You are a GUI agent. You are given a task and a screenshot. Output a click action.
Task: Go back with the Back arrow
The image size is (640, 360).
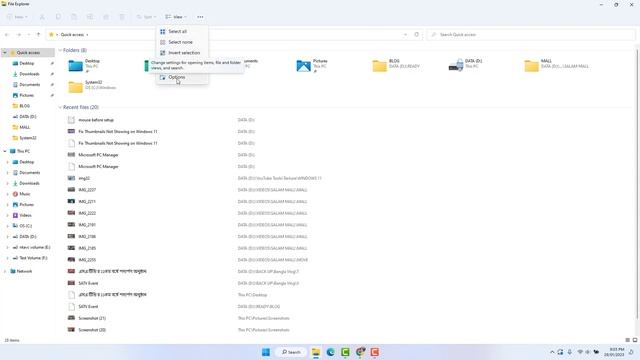pos(7,35)
